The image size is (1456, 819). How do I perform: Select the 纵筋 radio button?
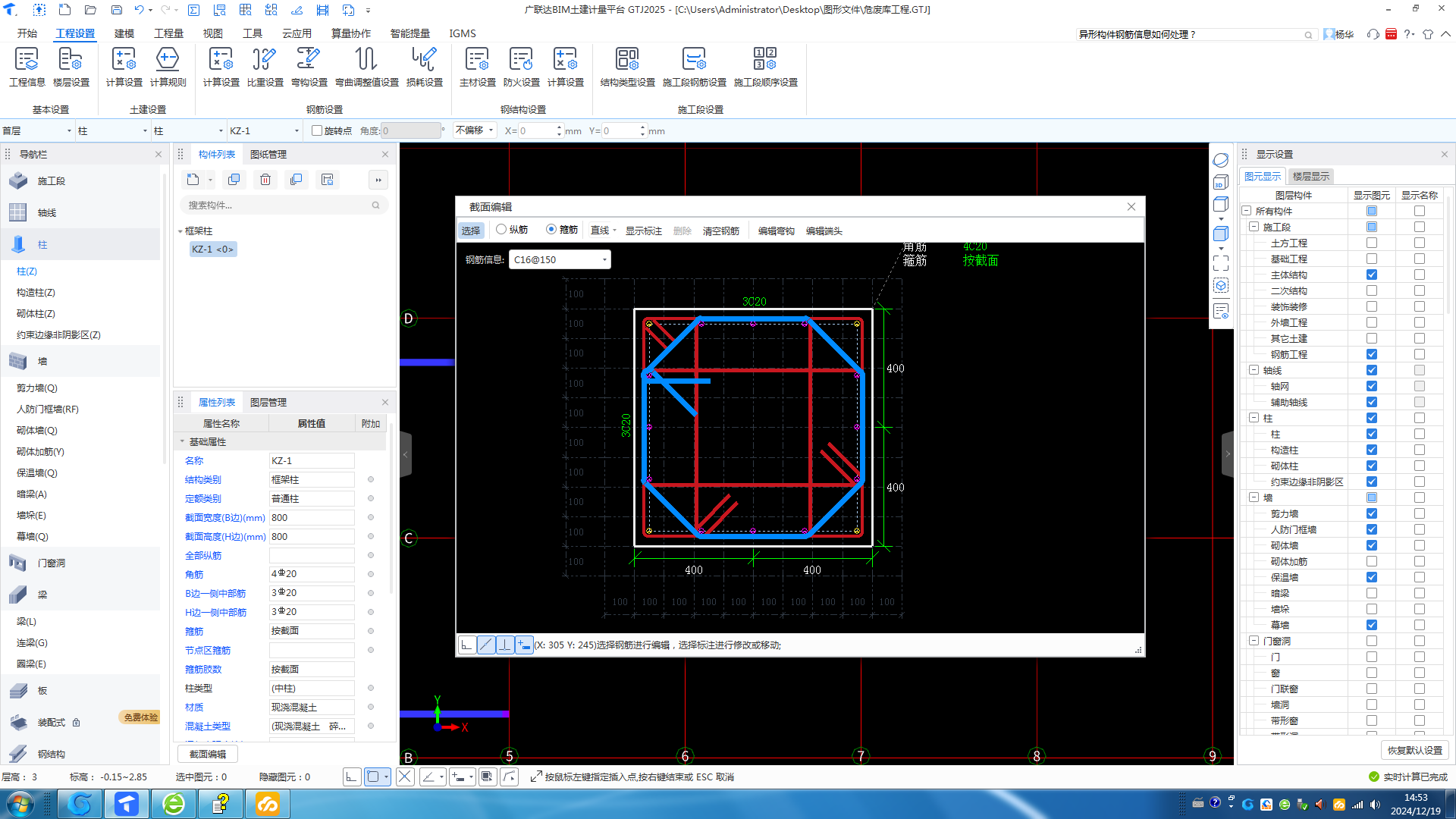(x=501, y=229)
